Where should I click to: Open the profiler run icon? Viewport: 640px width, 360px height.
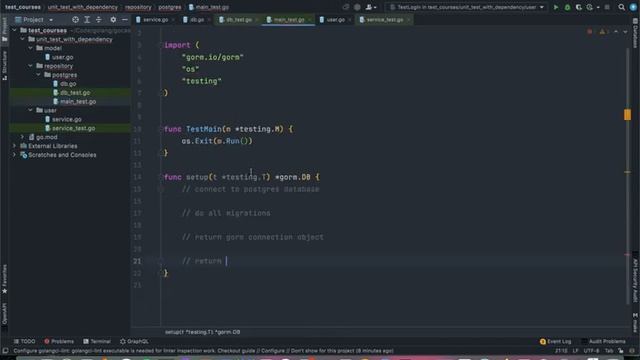(590, 7)
